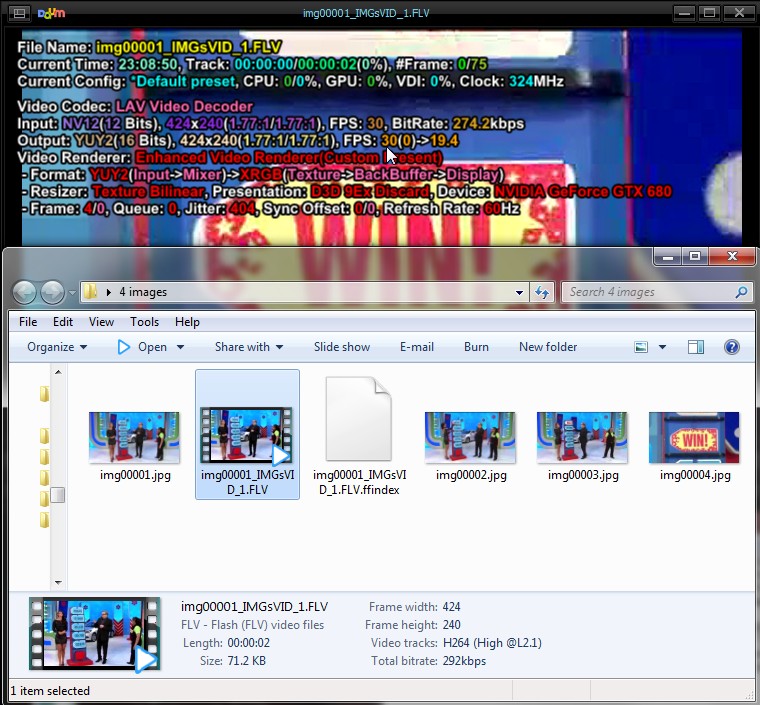Click Video tracks value H264 (High @L2.1)
Viewport: 760px width, 705px height.
click(492, 643)
